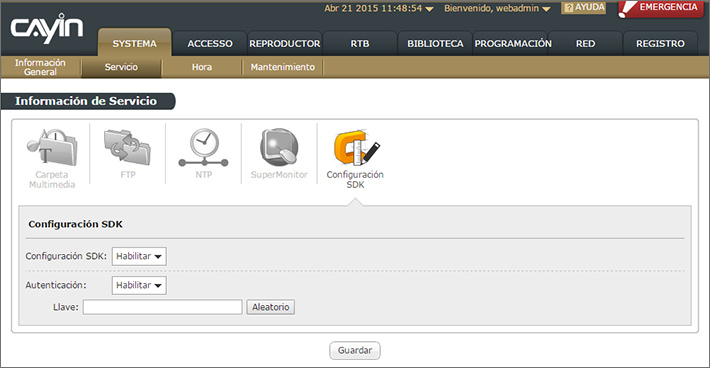The image size is (710, 368).
Task: Expand the date and time dropdown
Action: [379, 8]
